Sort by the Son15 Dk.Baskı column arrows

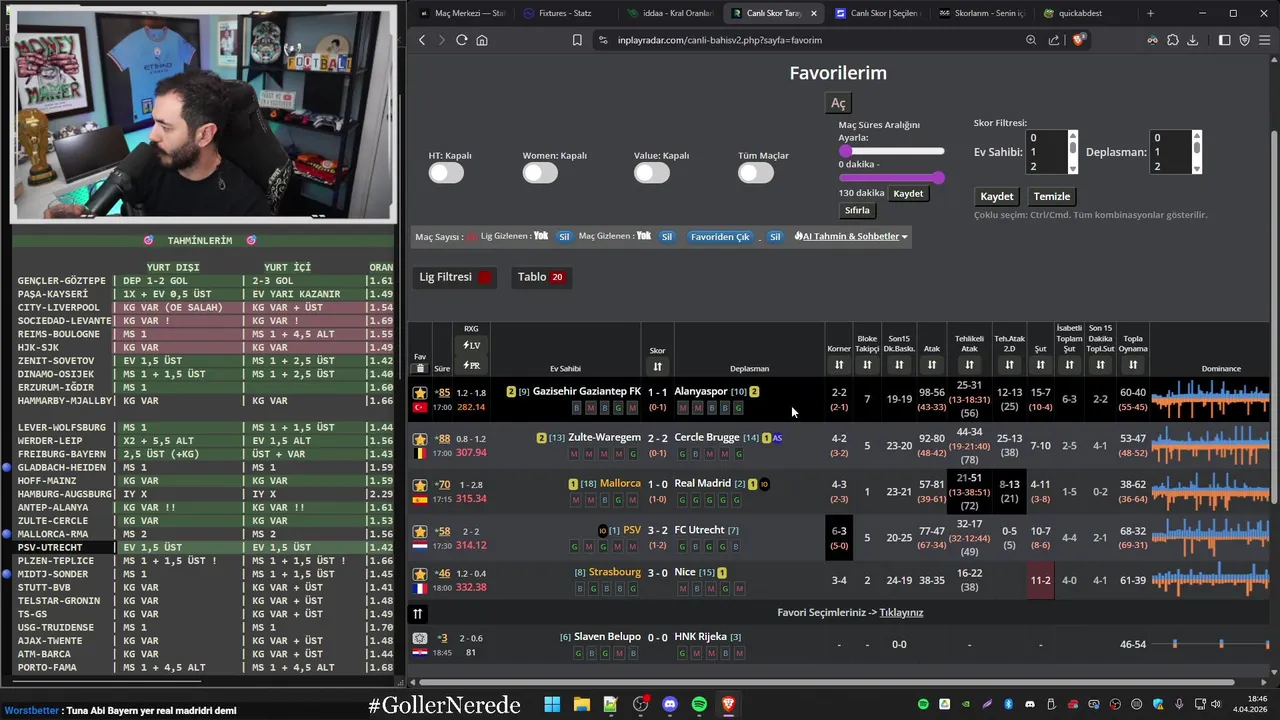[x=899, y=365]
